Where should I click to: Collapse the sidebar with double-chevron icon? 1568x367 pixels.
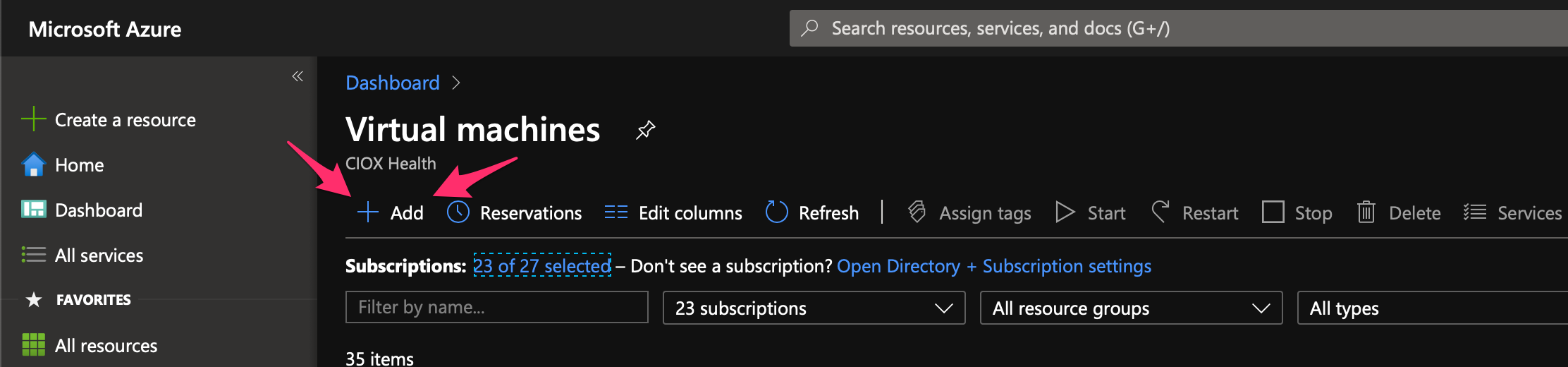(298, 76)
